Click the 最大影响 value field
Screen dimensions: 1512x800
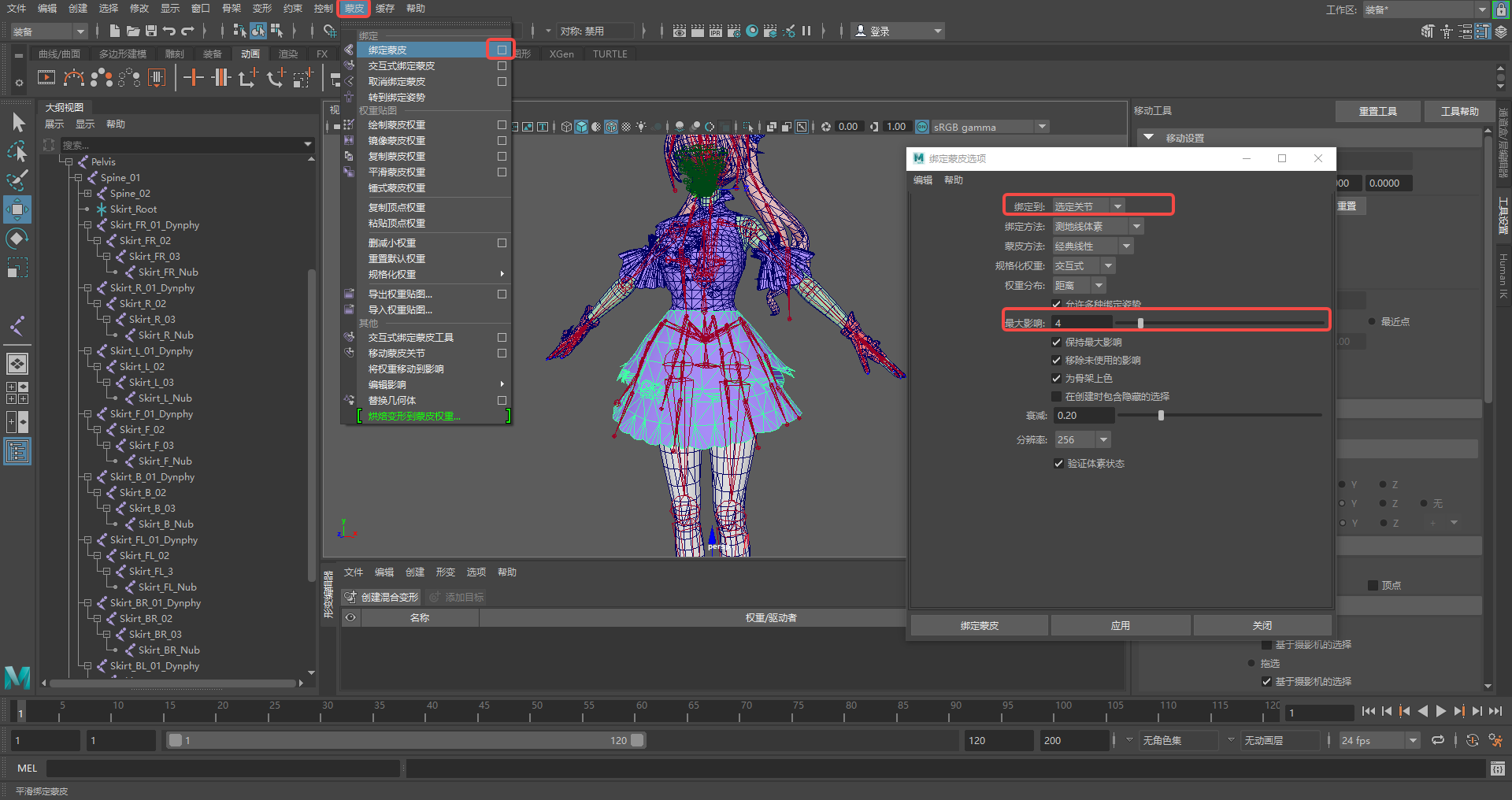pos(1083,323)
